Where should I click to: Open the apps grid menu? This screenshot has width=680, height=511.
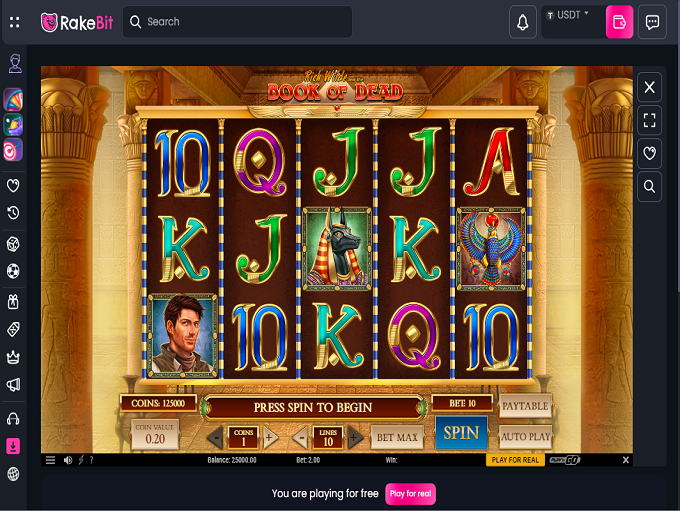coord(14,22)
